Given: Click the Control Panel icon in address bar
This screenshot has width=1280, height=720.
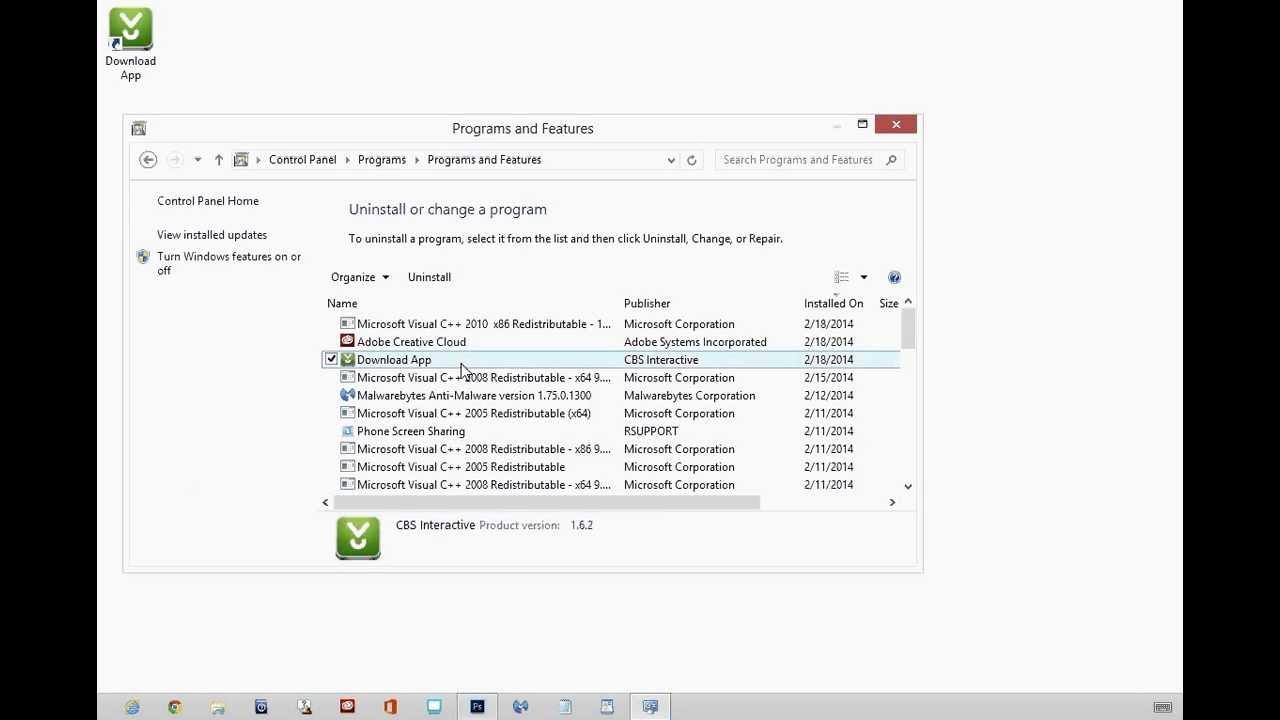Looking at the screenshot, I should pos(241,160).
